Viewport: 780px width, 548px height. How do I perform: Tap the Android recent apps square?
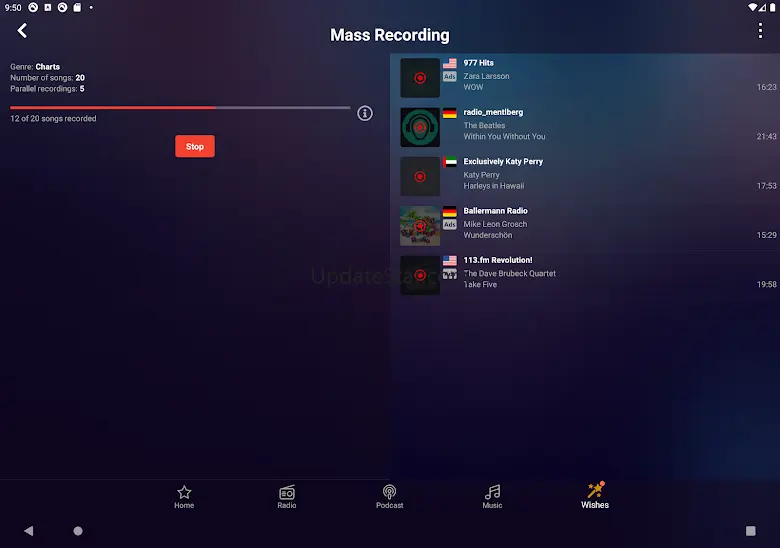(x=751, y=531)
